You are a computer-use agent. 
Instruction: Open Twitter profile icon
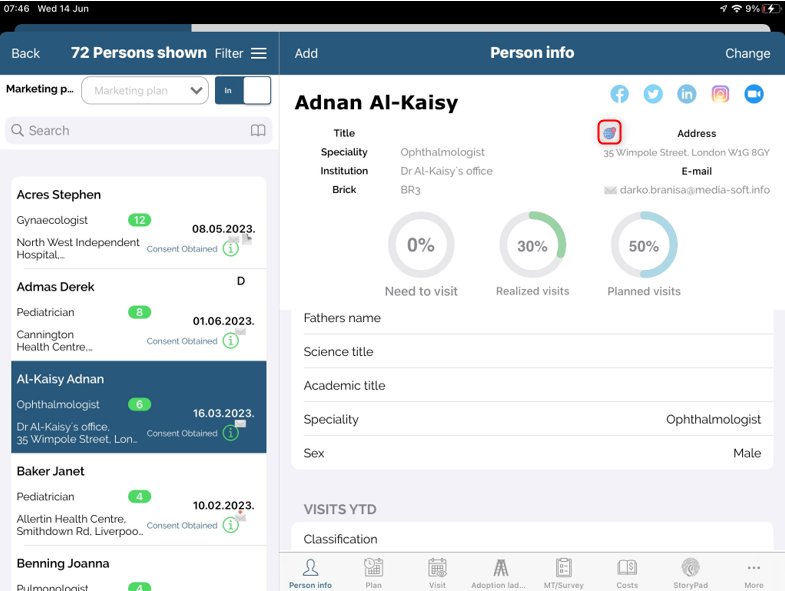coord(653,94)
